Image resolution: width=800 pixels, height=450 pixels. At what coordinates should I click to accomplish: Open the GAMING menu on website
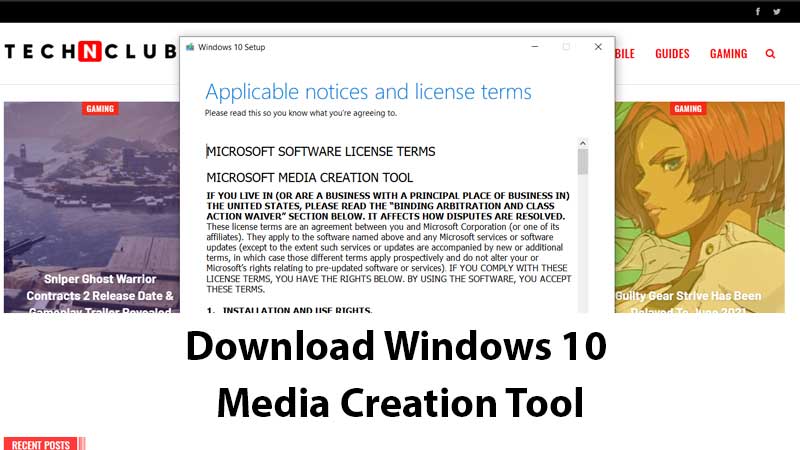point(728,54)
